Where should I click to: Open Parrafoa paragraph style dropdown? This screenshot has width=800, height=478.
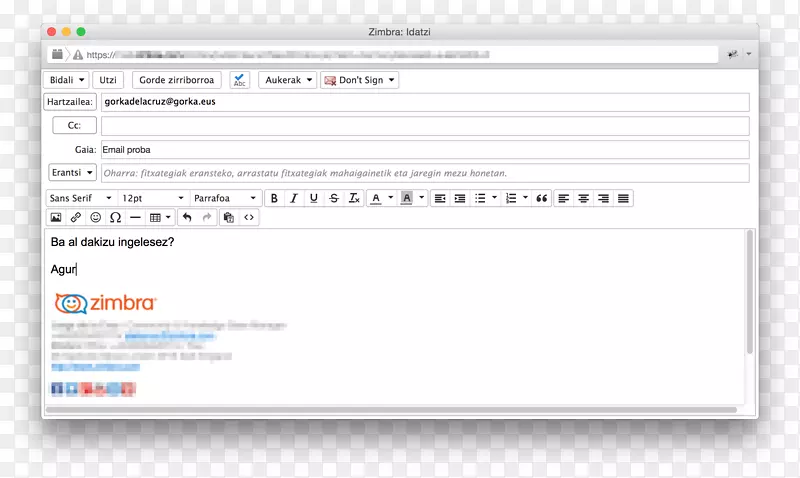click(x=225, y=198)
